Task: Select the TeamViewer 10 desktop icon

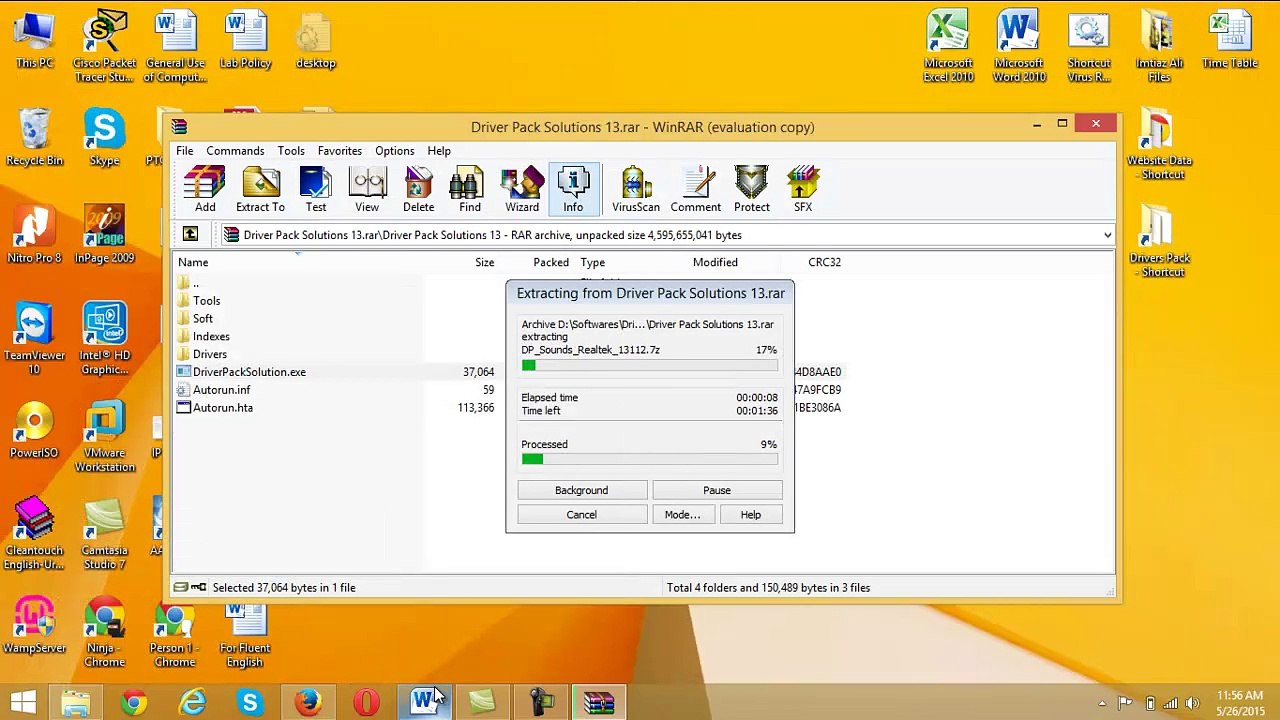Action: (x=35, y=338)
